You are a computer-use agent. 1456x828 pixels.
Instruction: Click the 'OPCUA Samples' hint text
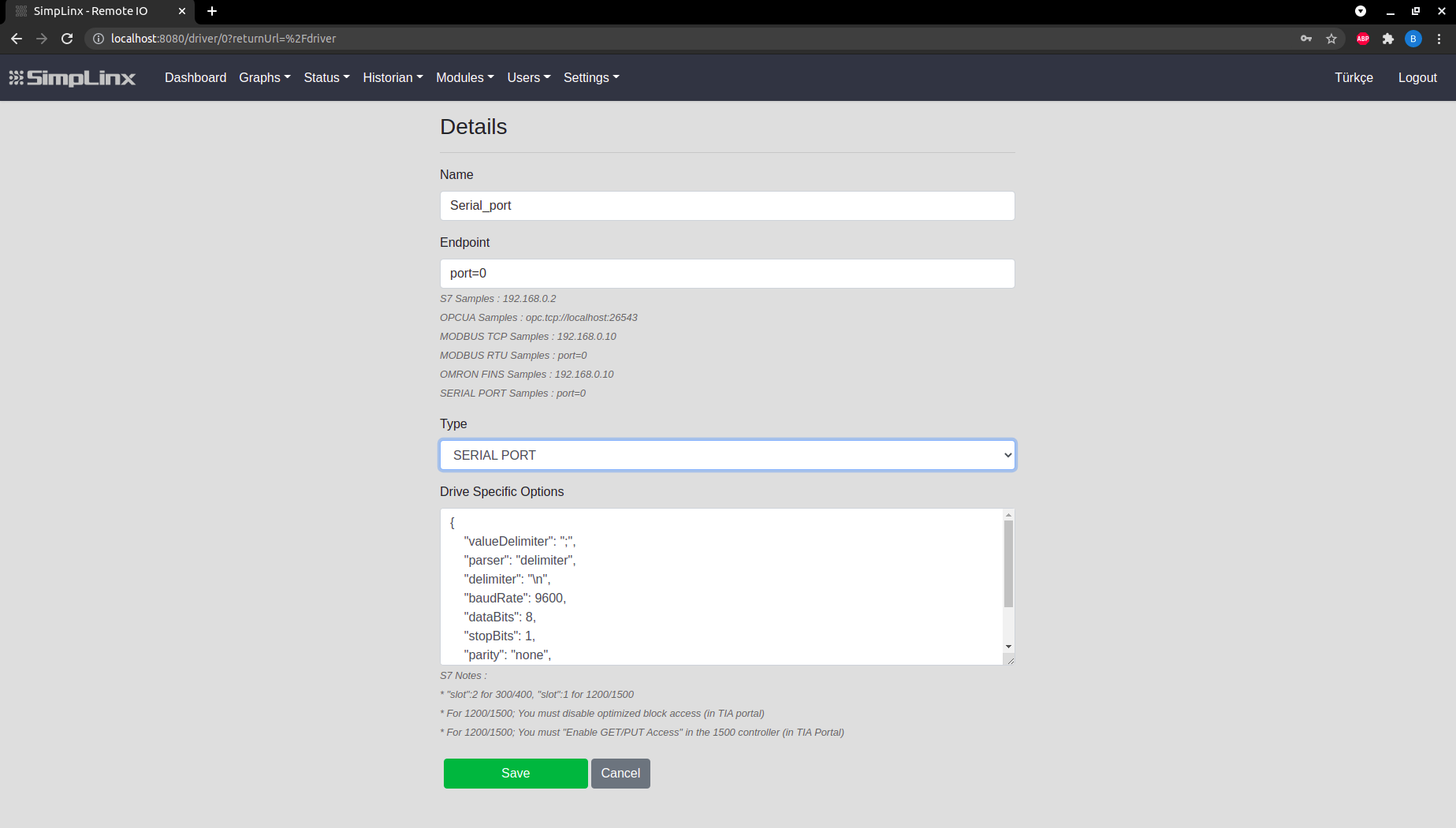click(x=538, y=318)
